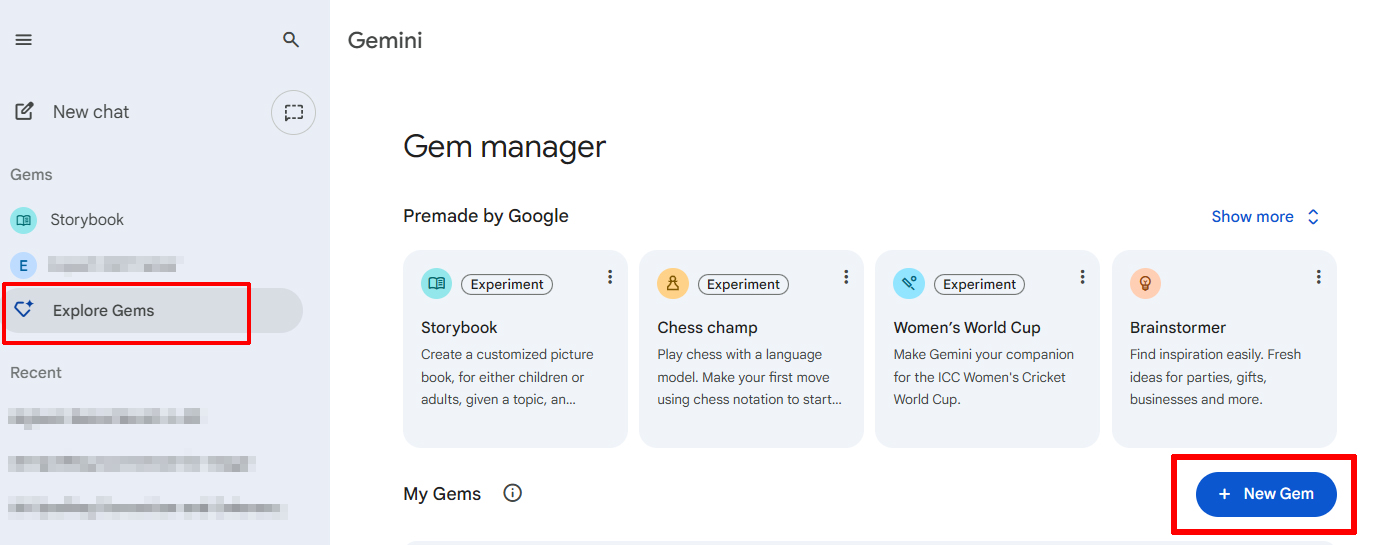This screenshot has width=1377, height=545.
Task: Click the Brainstormer lightbulb icon
Action: point(1145,284)
